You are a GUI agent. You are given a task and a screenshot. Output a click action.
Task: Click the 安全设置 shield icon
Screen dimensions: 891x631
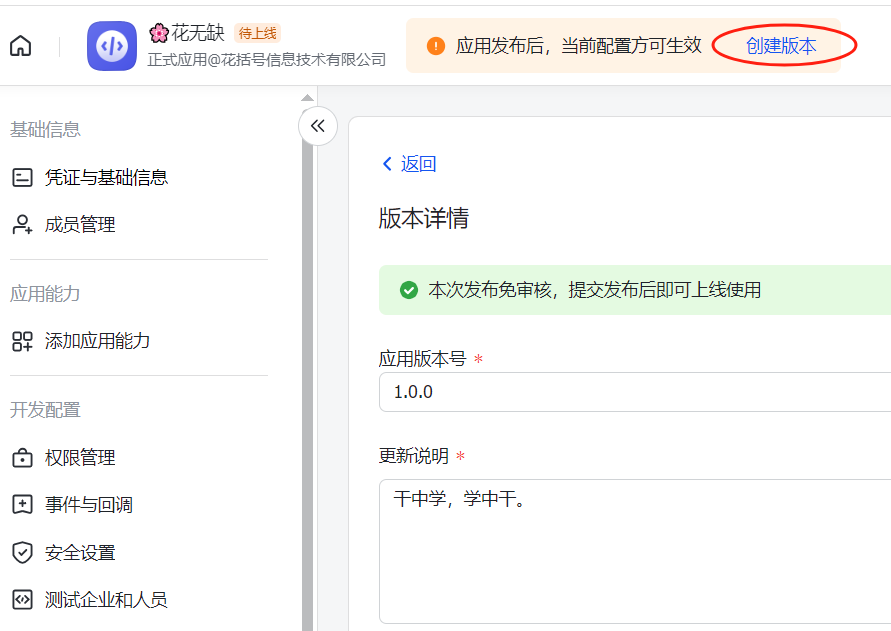click(x=22, y=553)
